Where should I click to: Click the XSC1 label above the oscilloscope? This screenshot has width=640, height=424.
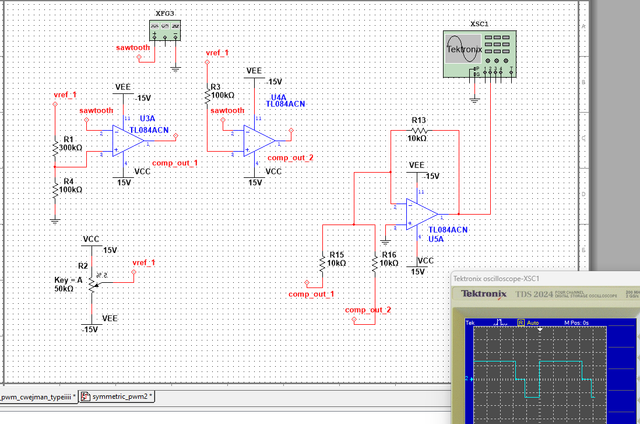tap(479, 24)
